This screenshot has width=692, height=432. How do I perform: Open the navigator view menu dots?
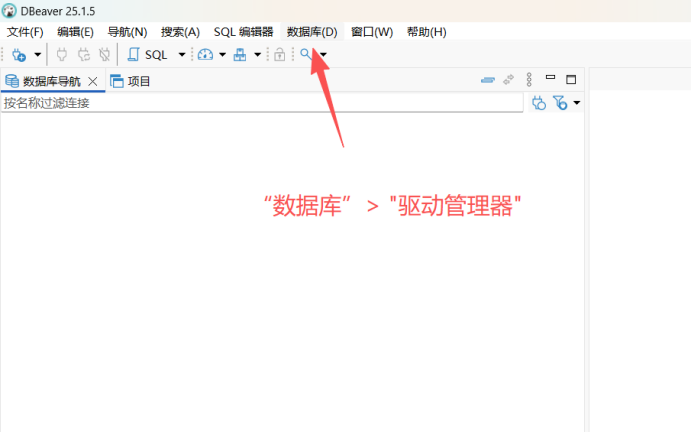(529, 79)
